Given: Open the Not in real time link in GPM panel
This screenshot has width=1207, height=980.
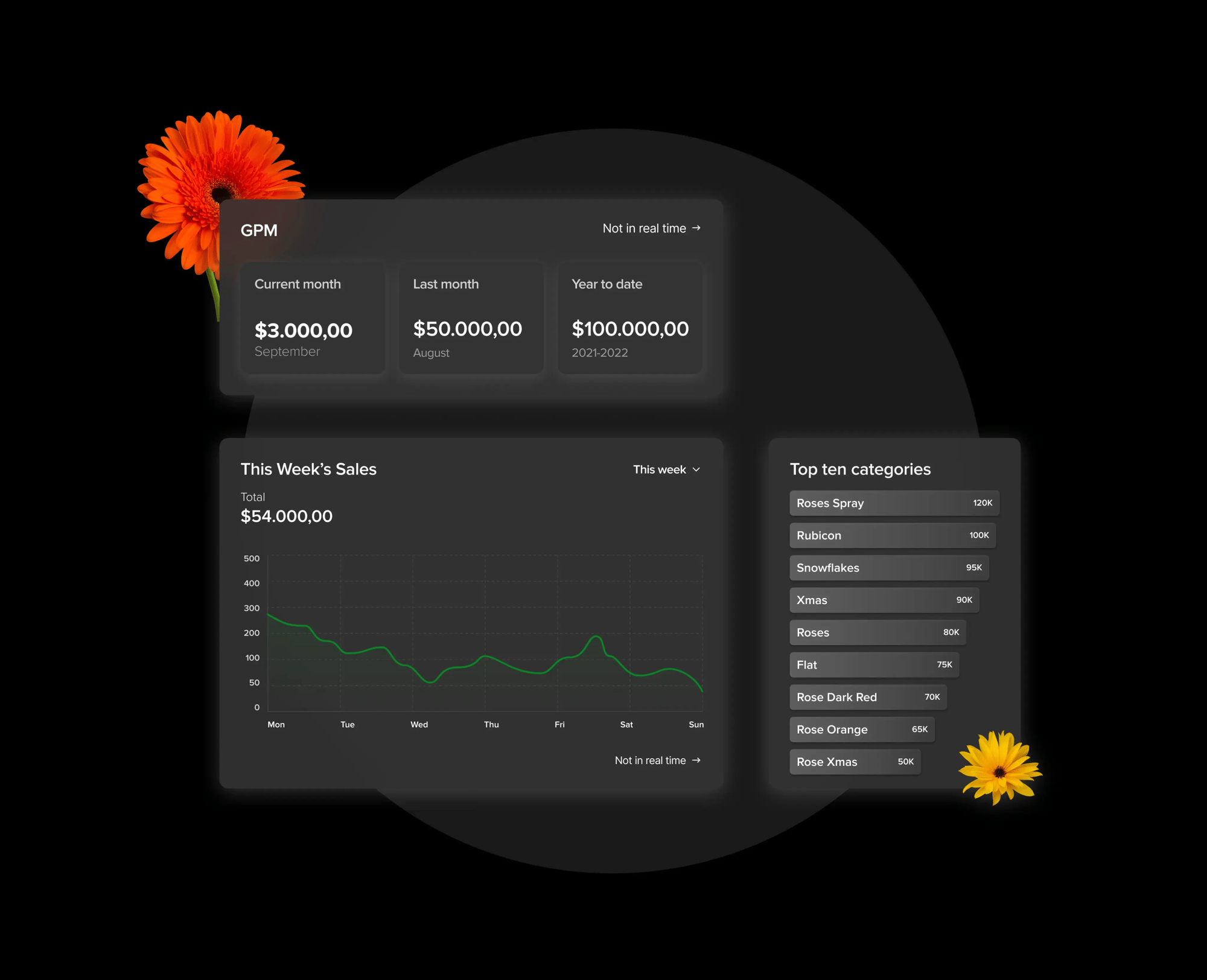Looking at the screenshot, I should tap(644, 228).
